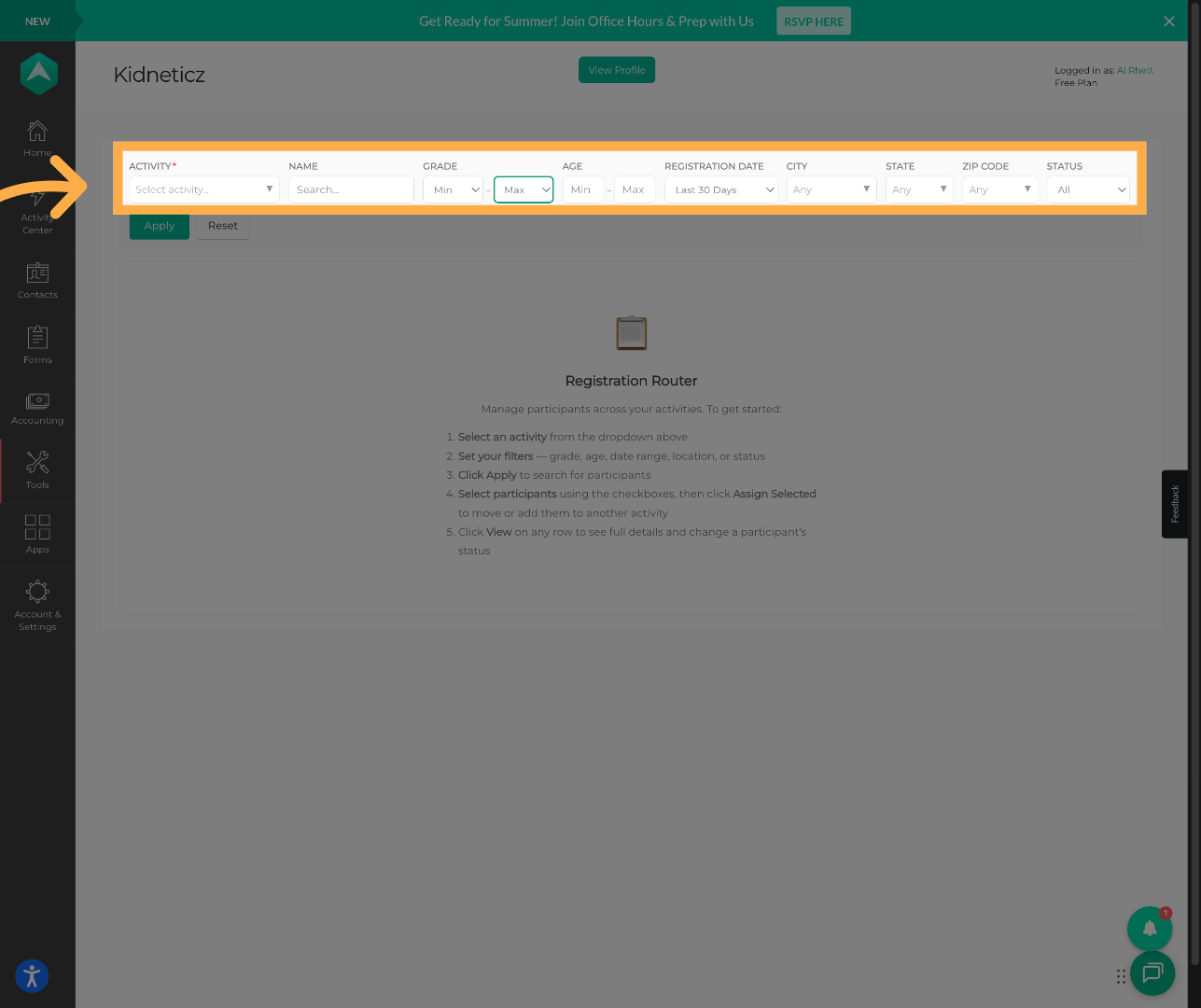Open the Zip Code dropdown

(x=999, y=189)
